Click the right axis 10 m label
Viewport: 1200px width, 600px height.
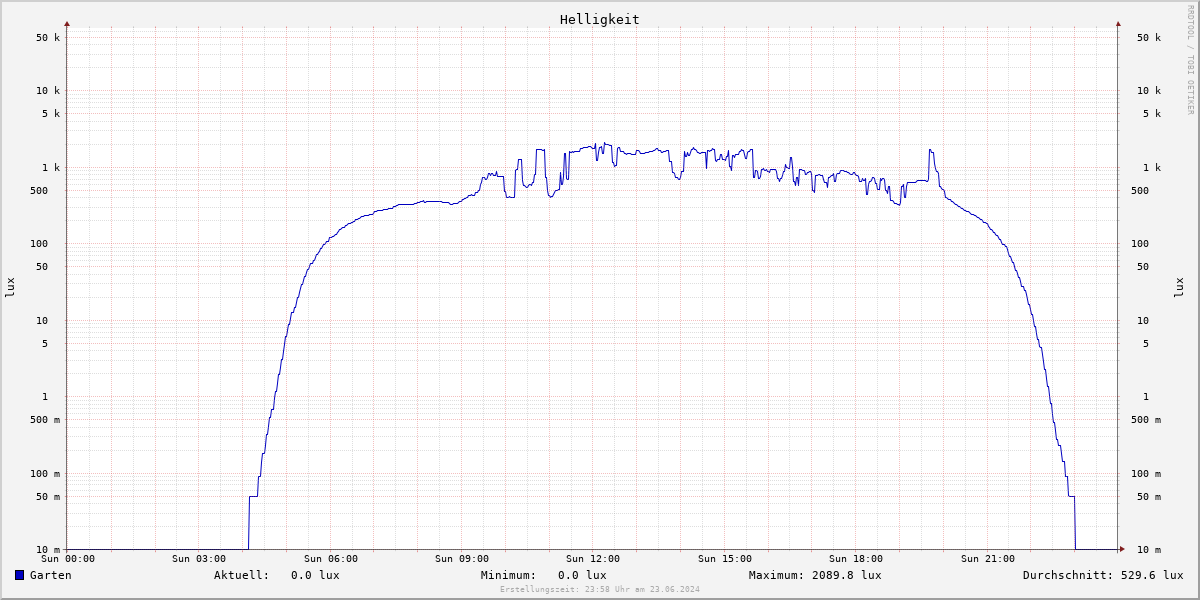click(x=1149, y=549)
